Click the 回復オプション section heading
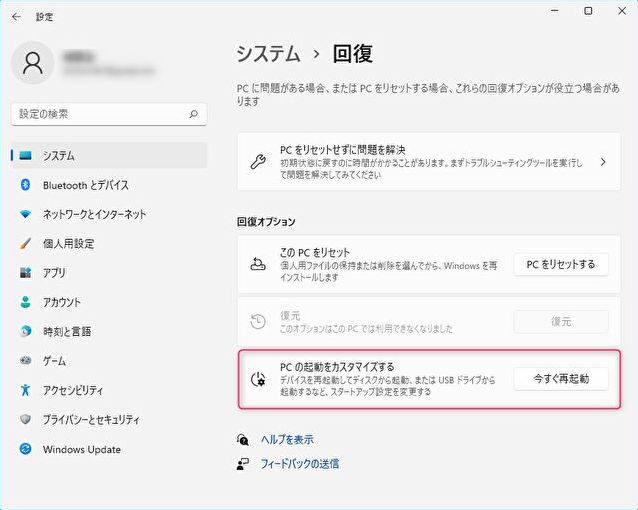 pyautogui.click(x=266, y=222)
